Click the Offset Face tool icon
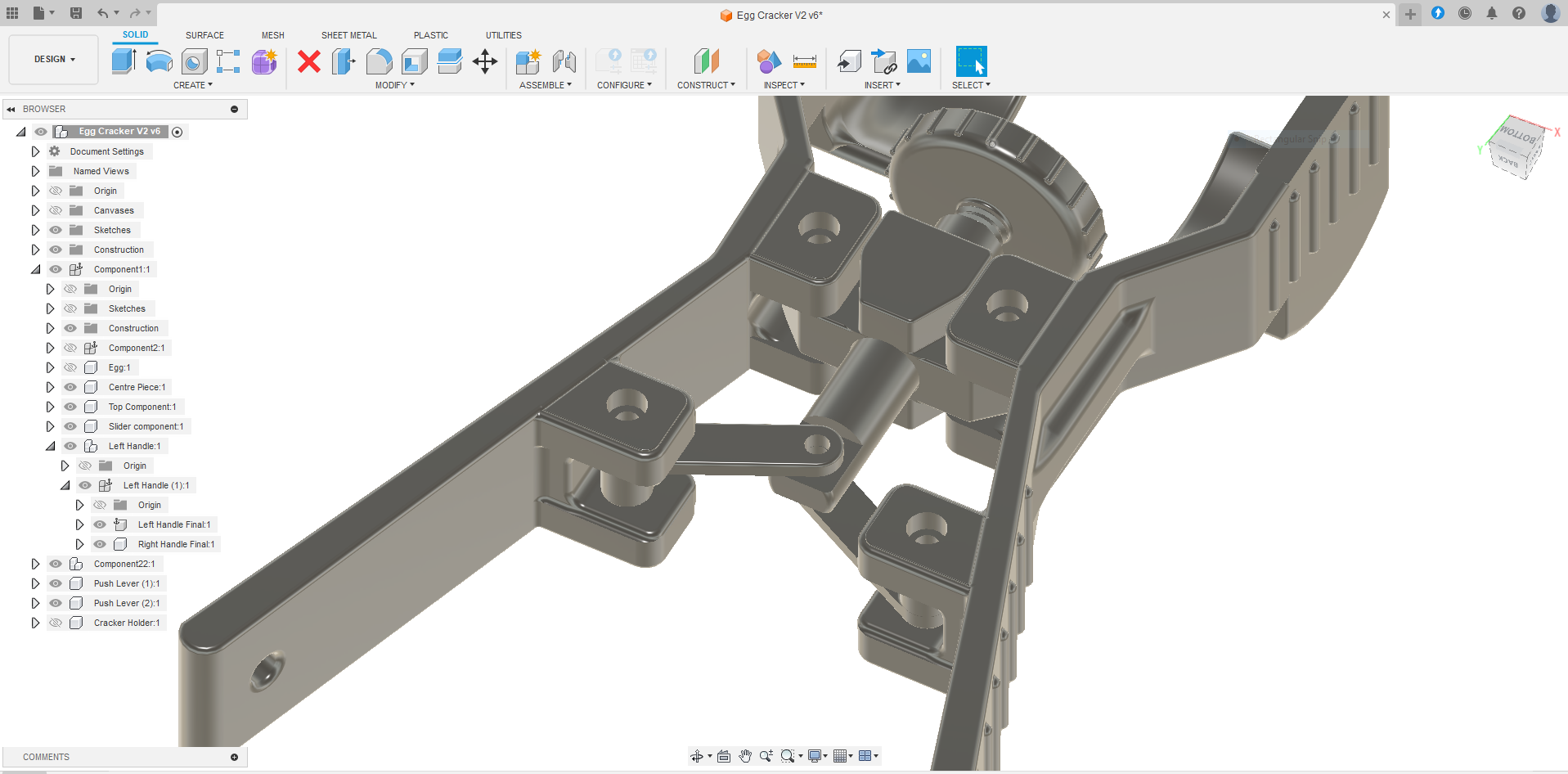 449,61
